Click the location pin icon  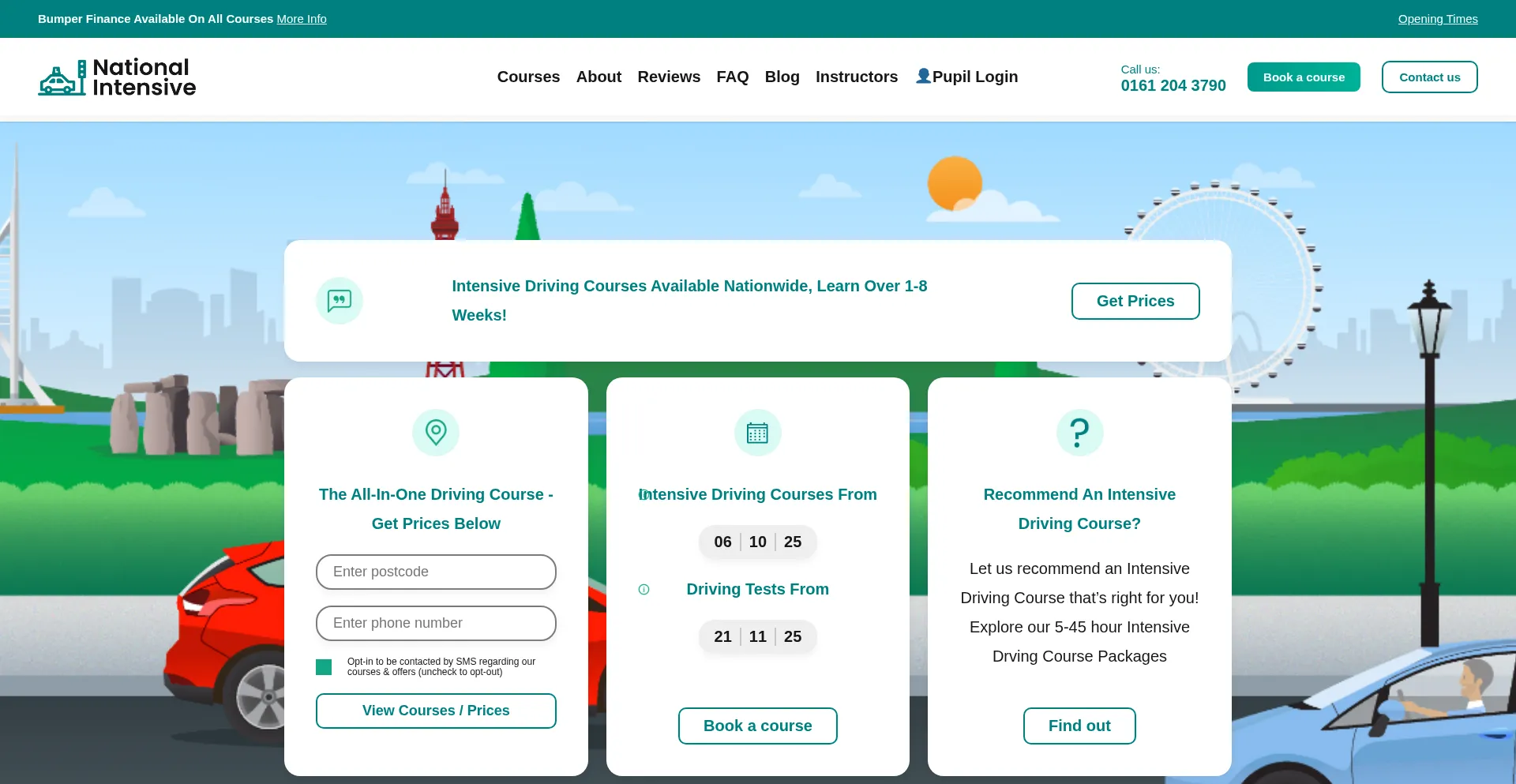tap(436, 433)
